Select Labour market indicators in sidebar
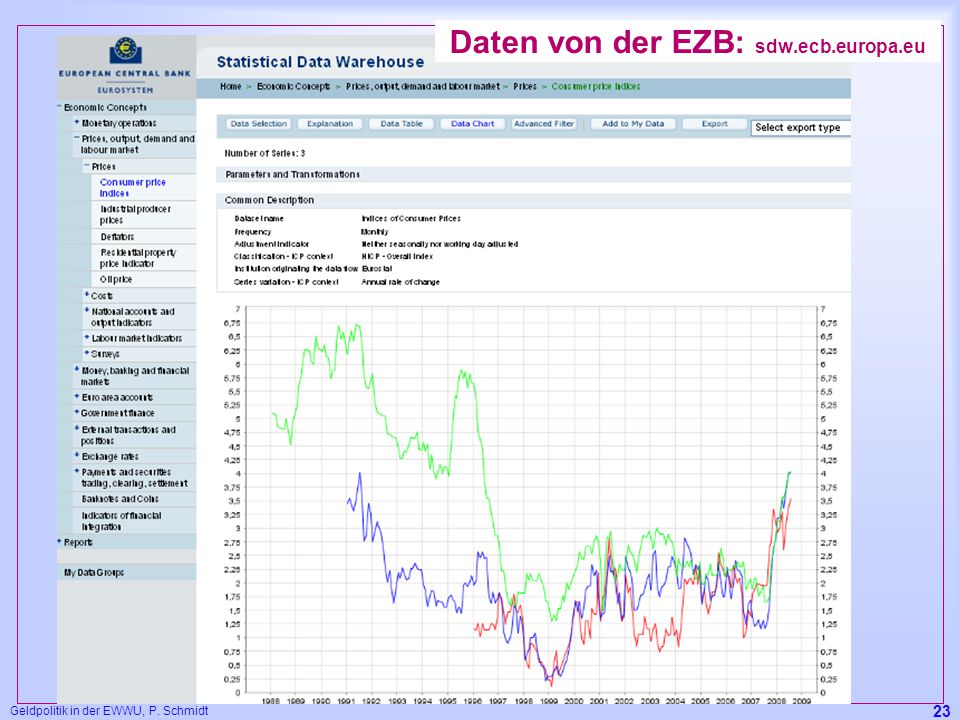The image size is (960, 720). tap(137, 338)
